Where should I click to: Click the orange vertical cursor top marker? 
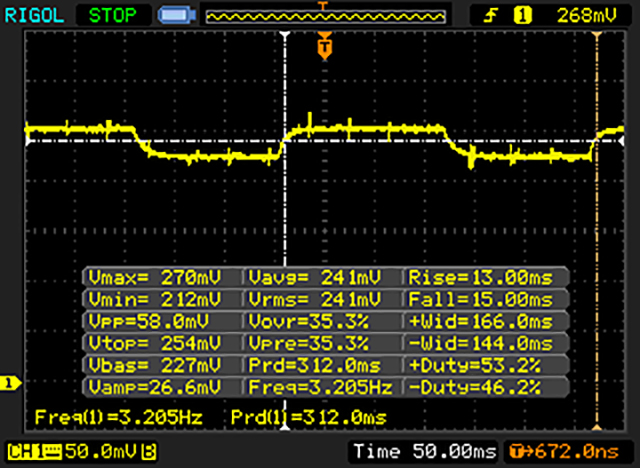pos(597,35)
